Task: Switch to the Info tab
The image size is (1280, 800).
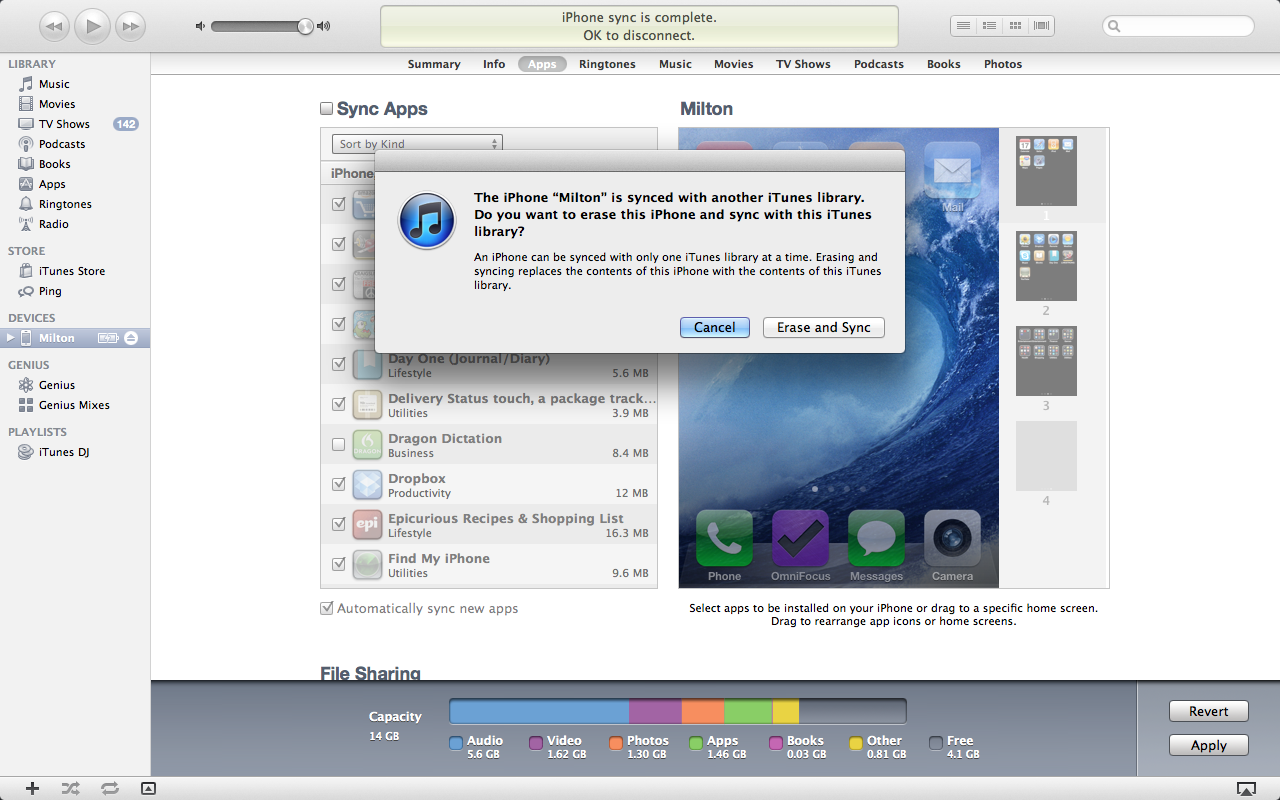Action: (494, 64)
